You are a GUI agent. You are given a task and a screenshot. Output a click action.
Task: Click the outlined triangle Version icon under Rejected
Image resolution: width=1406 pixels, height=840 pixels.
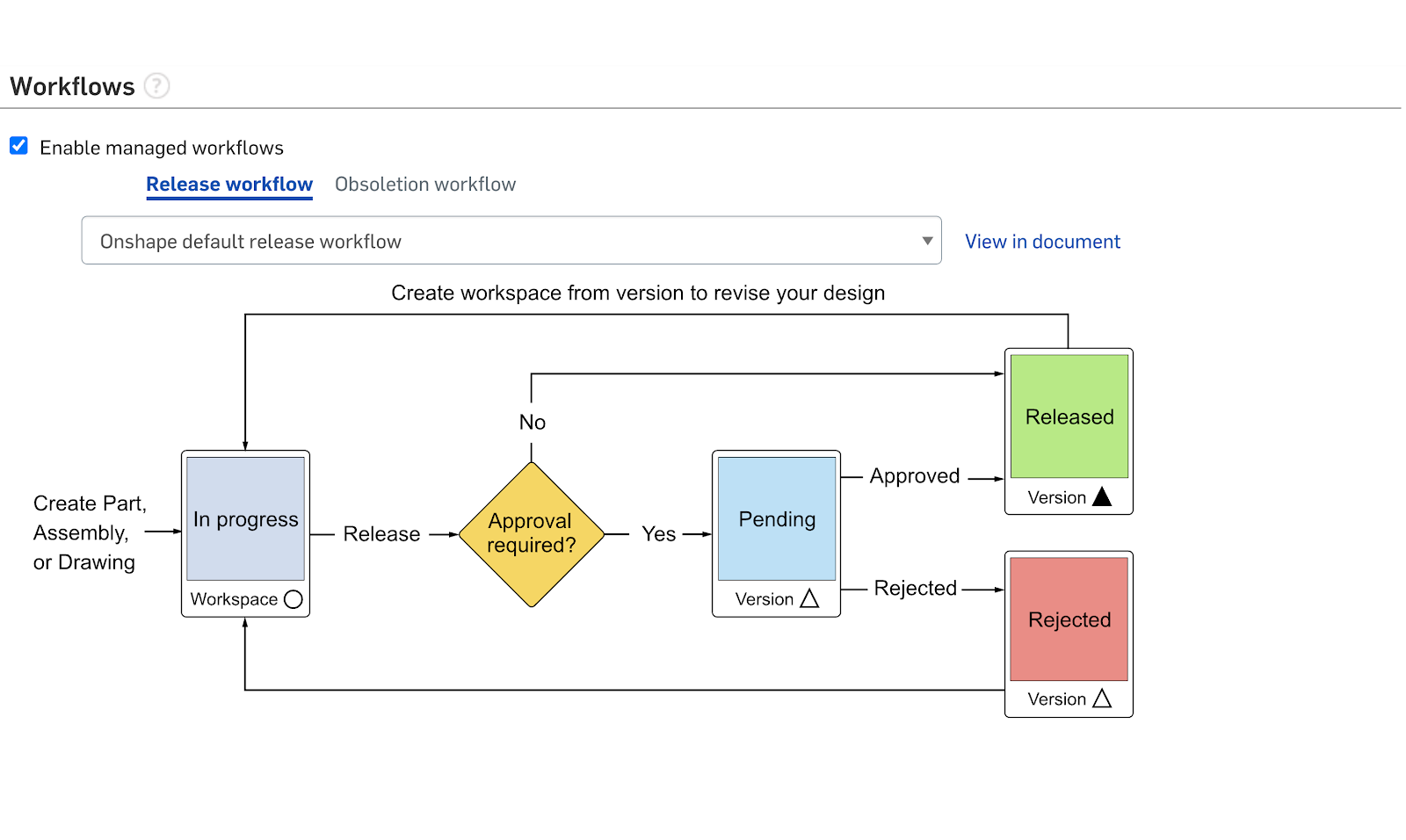coord(1102,699)
